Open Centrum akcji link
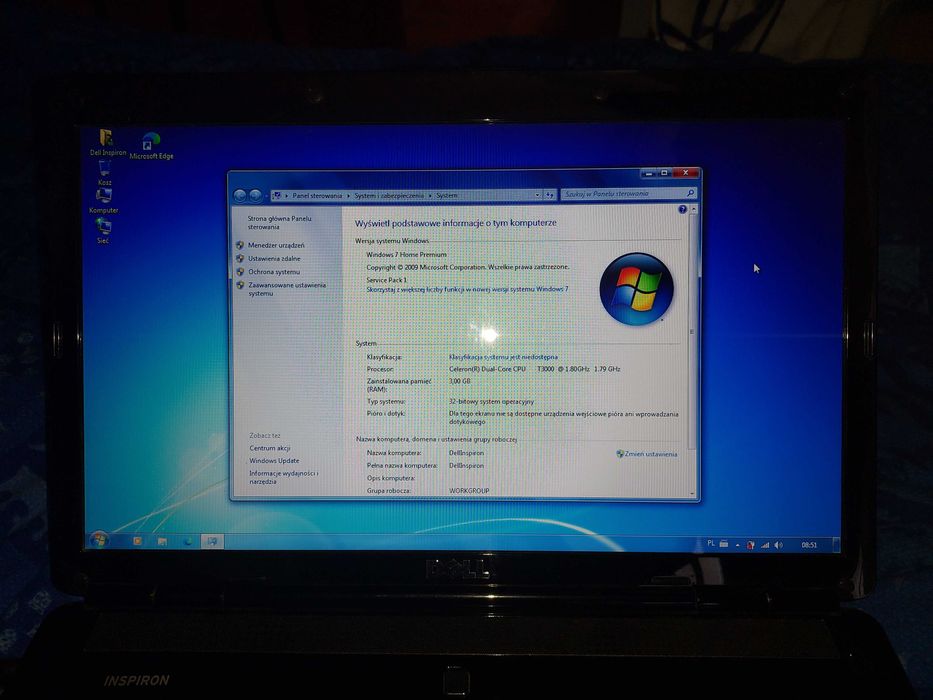Viewport: 933px width, 700px height. tap(270, 448)
